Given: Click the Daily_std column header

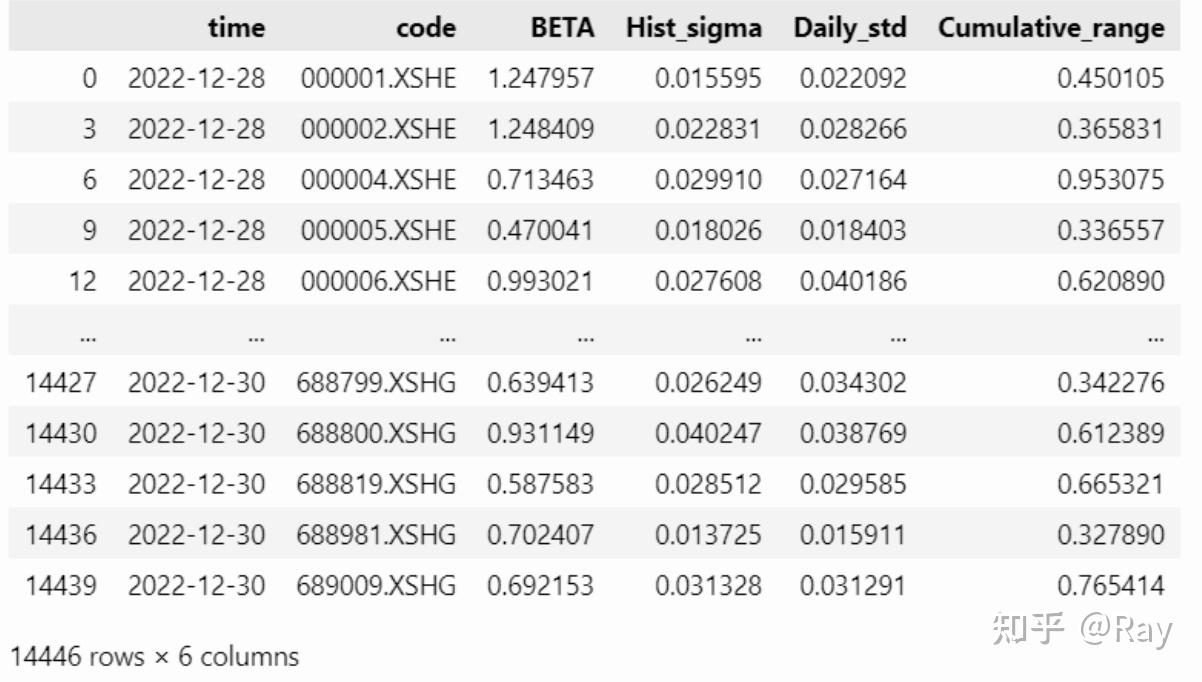Looking at the screenshot, I should tap(850, 28).
